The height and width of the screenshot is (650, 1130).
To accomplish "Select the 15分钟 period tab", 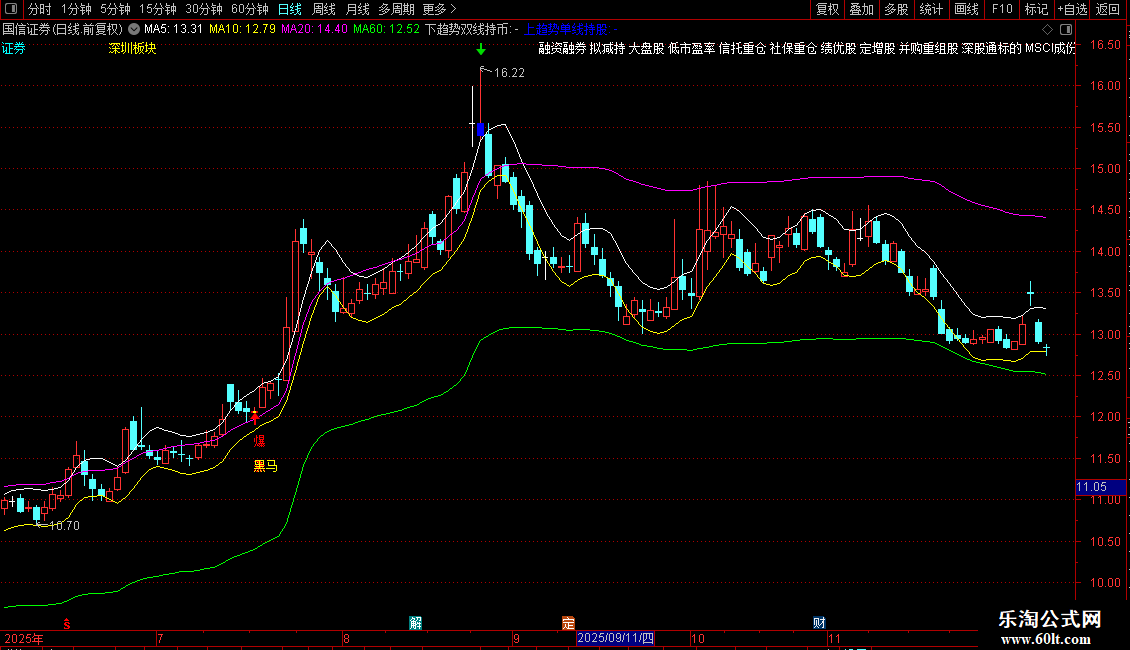I will point(157,9).
